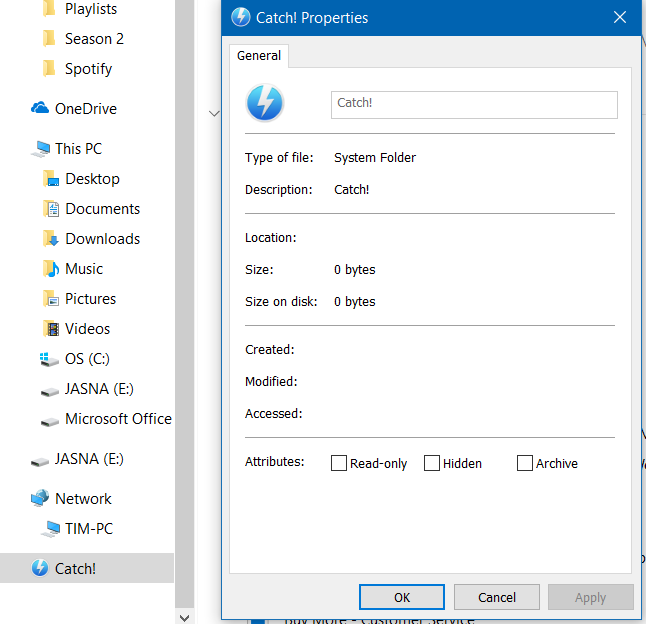The image size is (646, 624).
Task: Click the Music folder icon
Action: pos(51,269)
